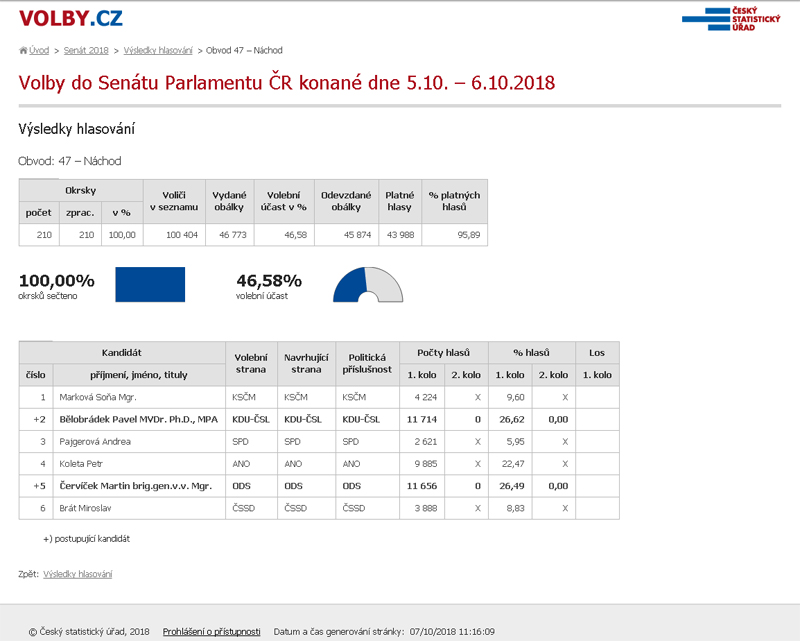Click Odevzdané obálky value 45 874
The image size is (800, 641).
[x=357, y=235]
